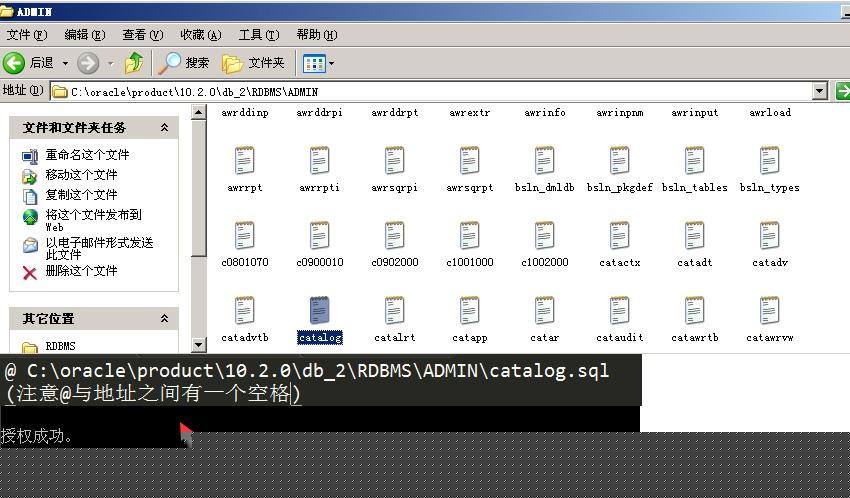Click the scrollbar down arrow

point(199,345)
